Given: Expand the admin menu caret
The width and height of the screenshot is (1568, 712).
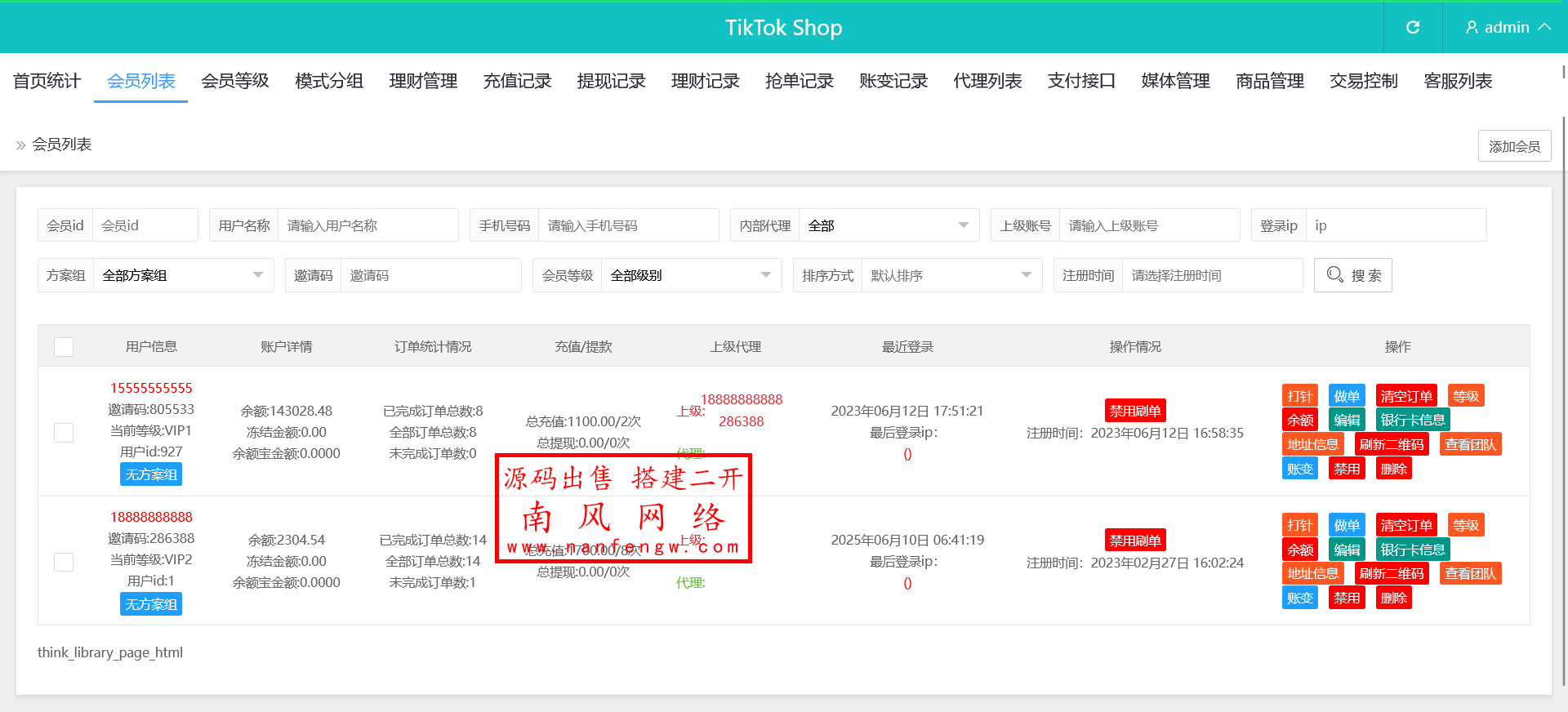Looking at the screenshot, I should pyautogui.click(x=1544, y=27).
